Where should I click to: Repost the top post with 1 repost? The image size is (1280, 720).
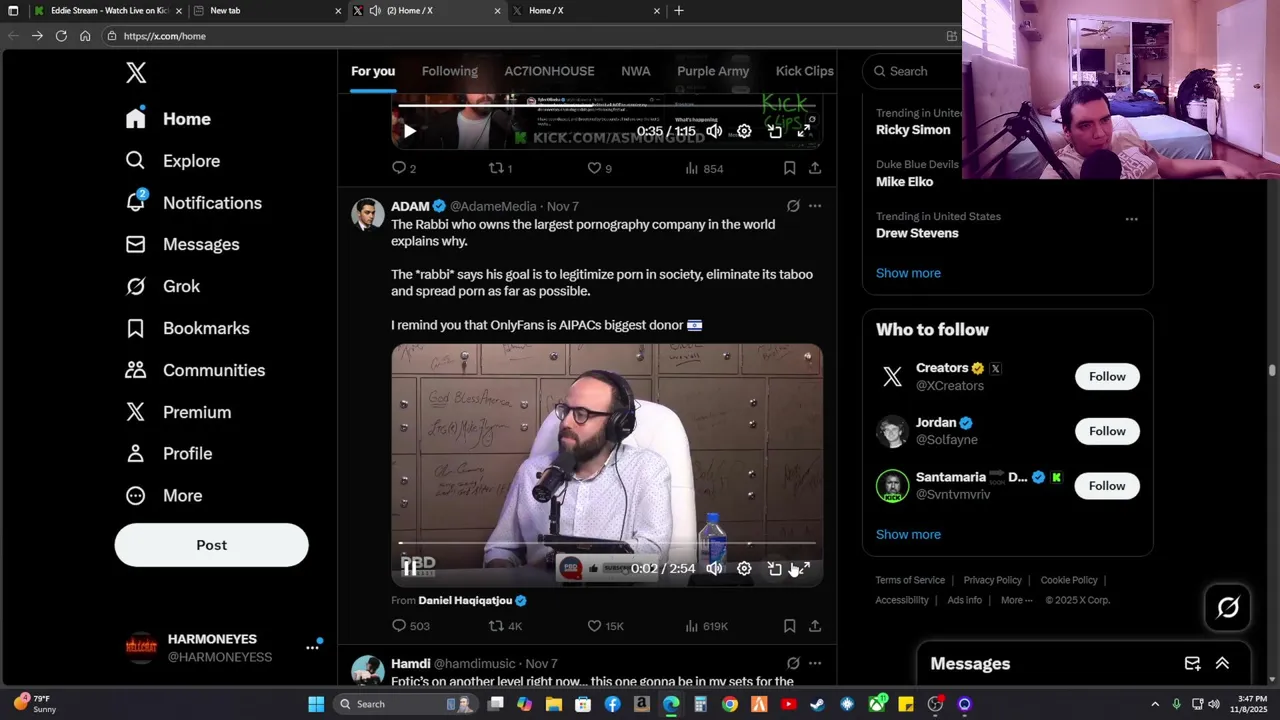pos(500,168)
